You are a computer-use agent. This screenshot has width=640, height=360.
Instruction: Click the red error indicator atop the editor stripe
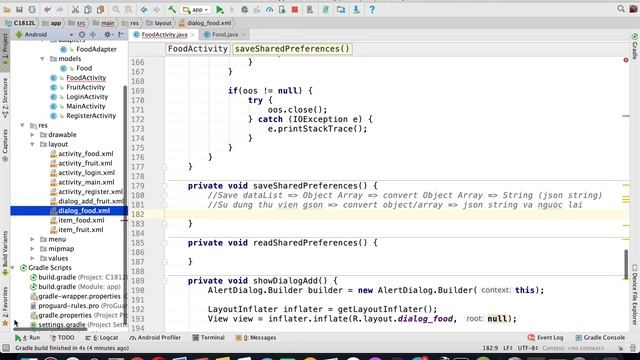[x=626, y=60]
